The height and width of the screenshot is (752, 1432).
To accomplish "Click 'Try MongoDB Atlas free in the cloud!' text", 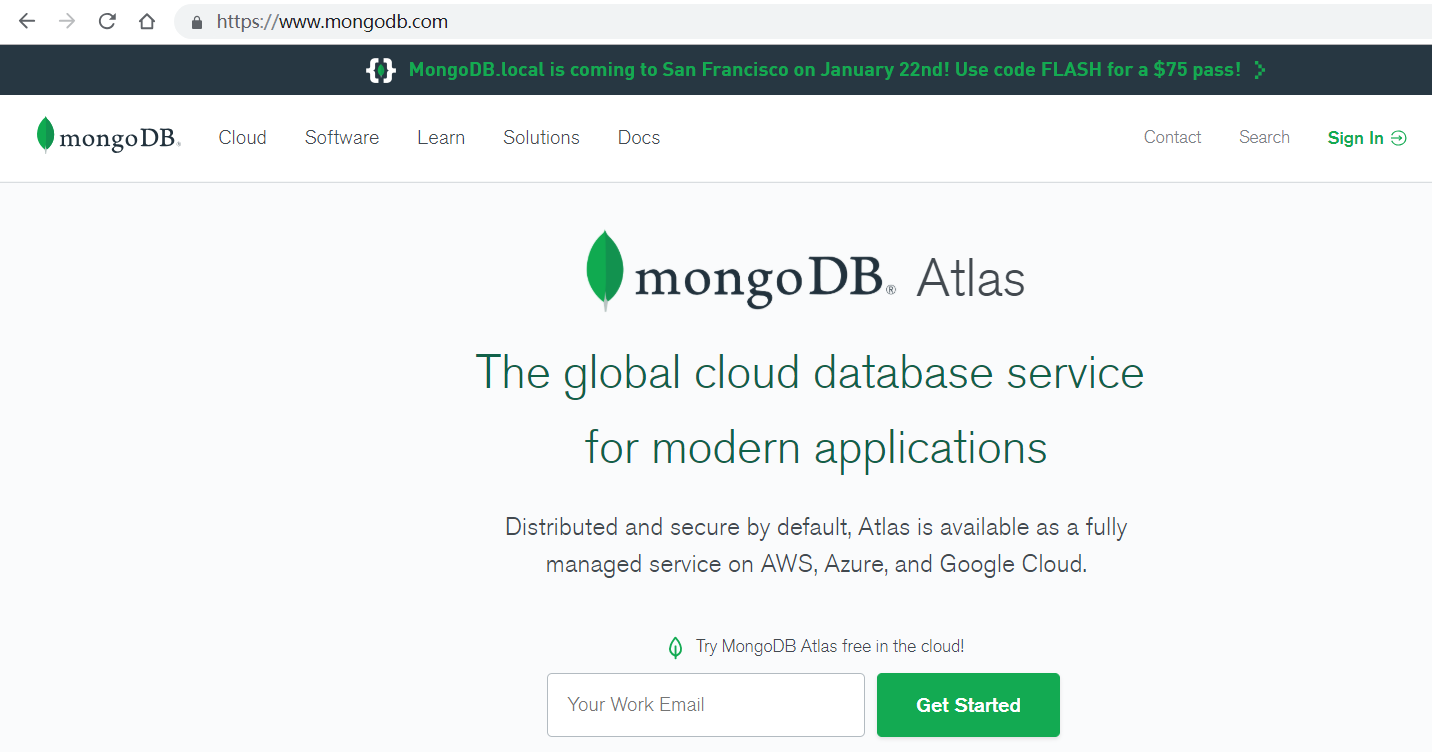I will [830, 646].
